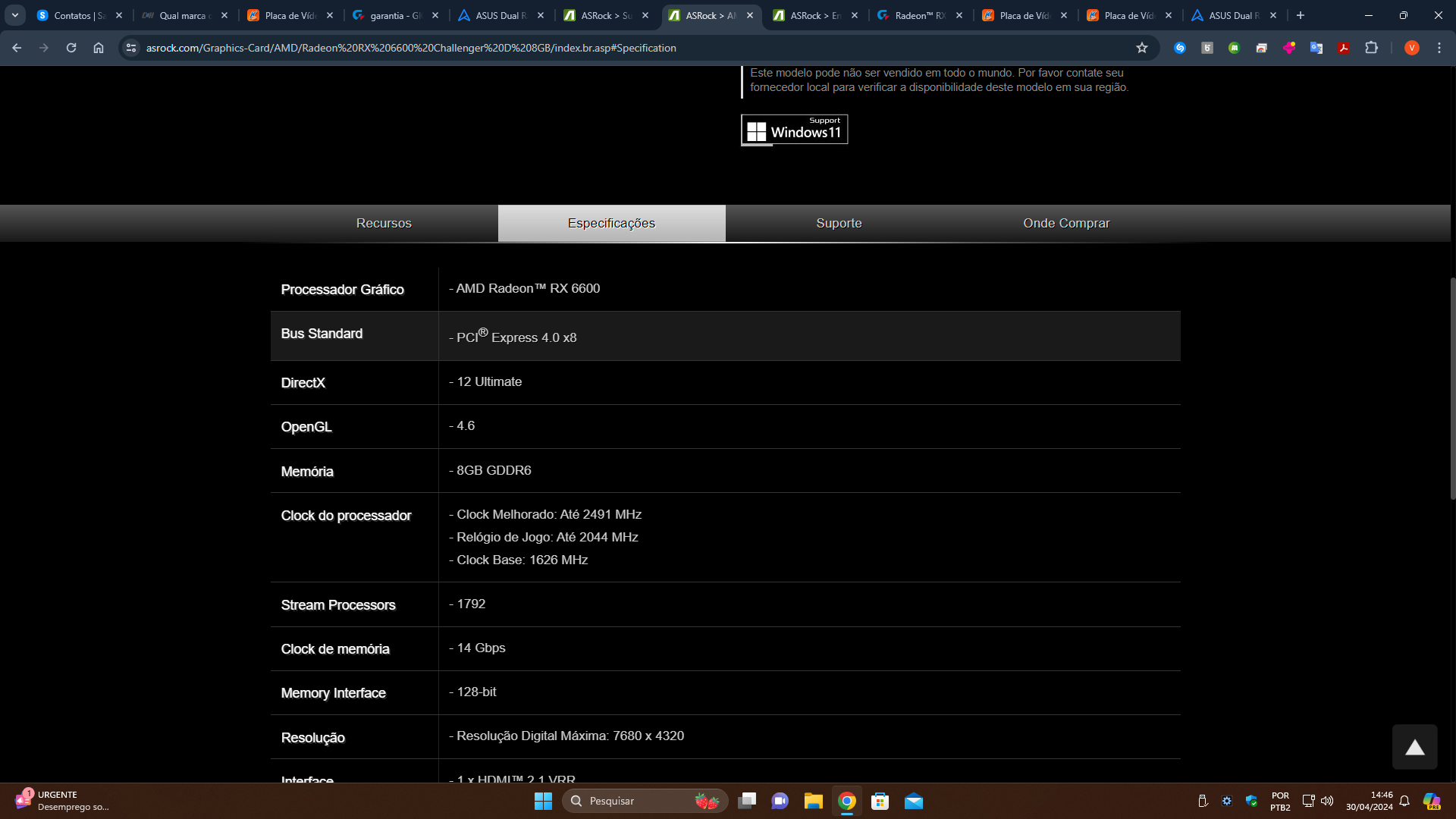The image size is (1456, 819).
Task: Click the Windows 11 support badge
Action: (794, 130)
